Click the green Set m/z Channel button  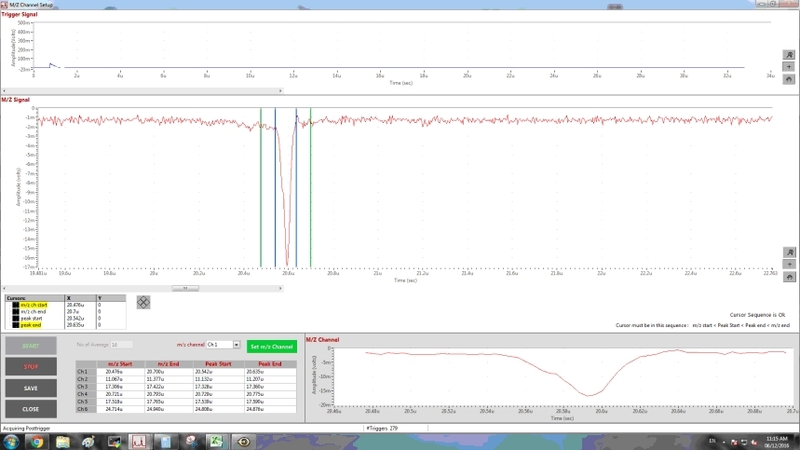point(271,346)
